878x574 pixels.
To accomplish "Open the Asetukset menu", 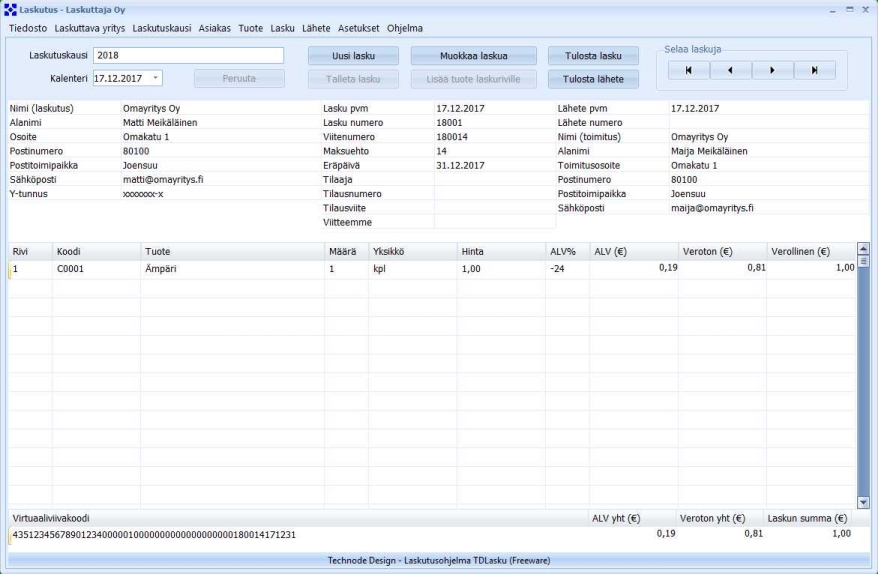I will point(358,28).
